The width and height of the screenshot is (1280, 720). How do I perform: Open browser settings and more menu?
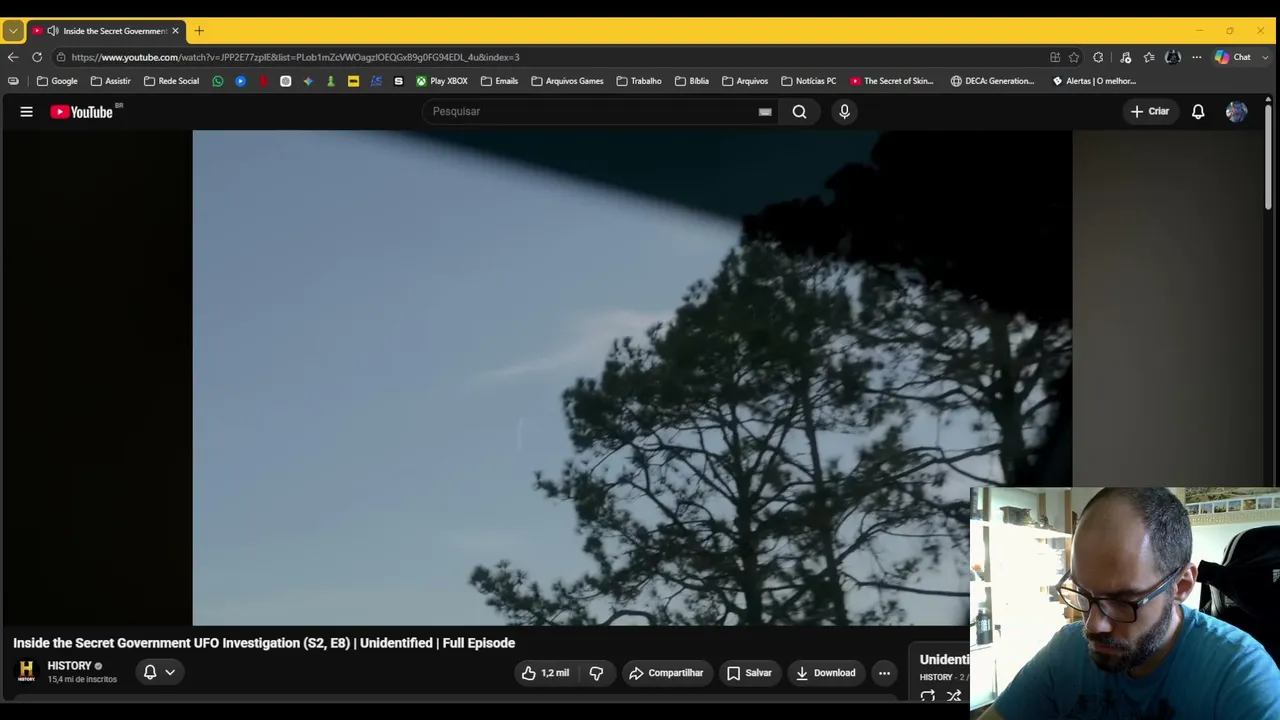(1197, 57)
